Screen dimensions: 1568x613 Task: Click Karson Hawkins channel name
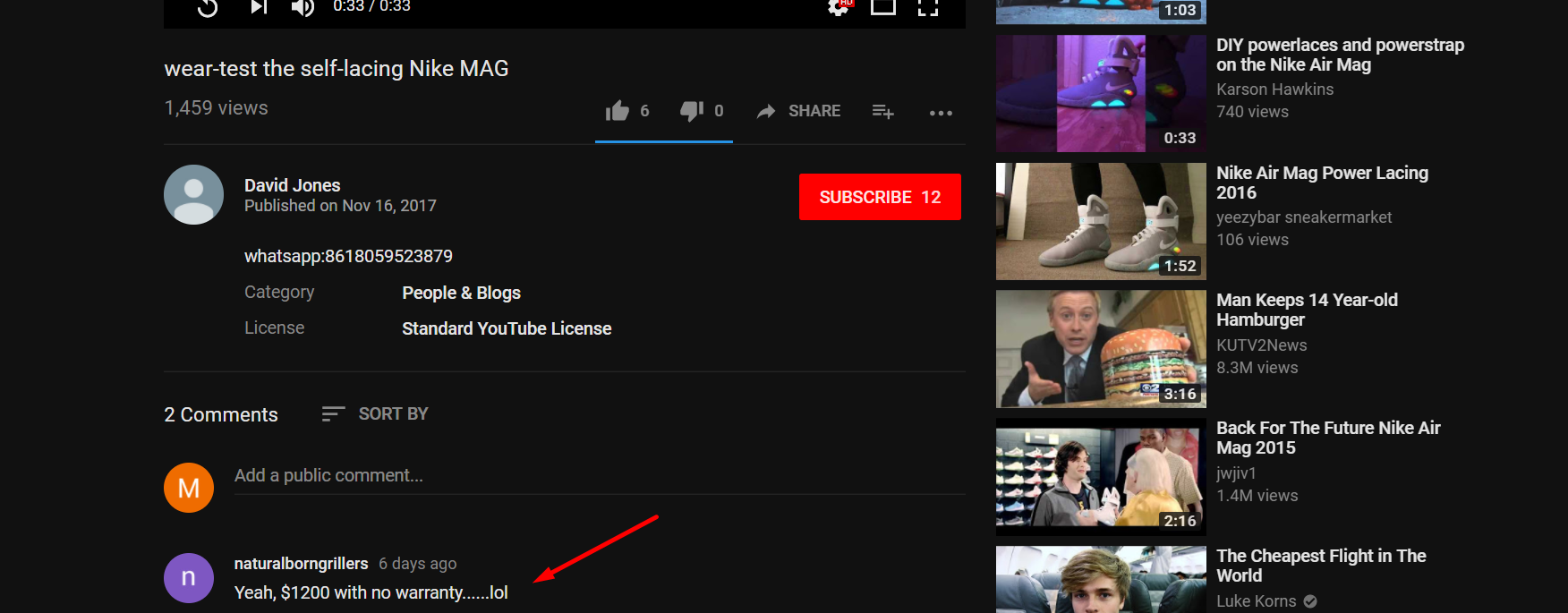pos(1274,89)
